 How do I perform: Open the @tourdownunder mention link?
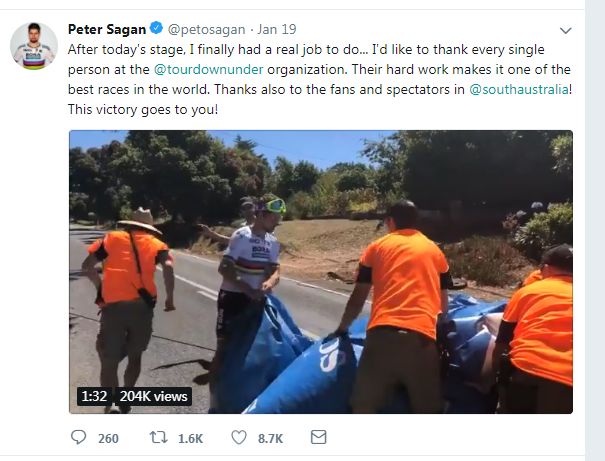(x=209, y=69)
